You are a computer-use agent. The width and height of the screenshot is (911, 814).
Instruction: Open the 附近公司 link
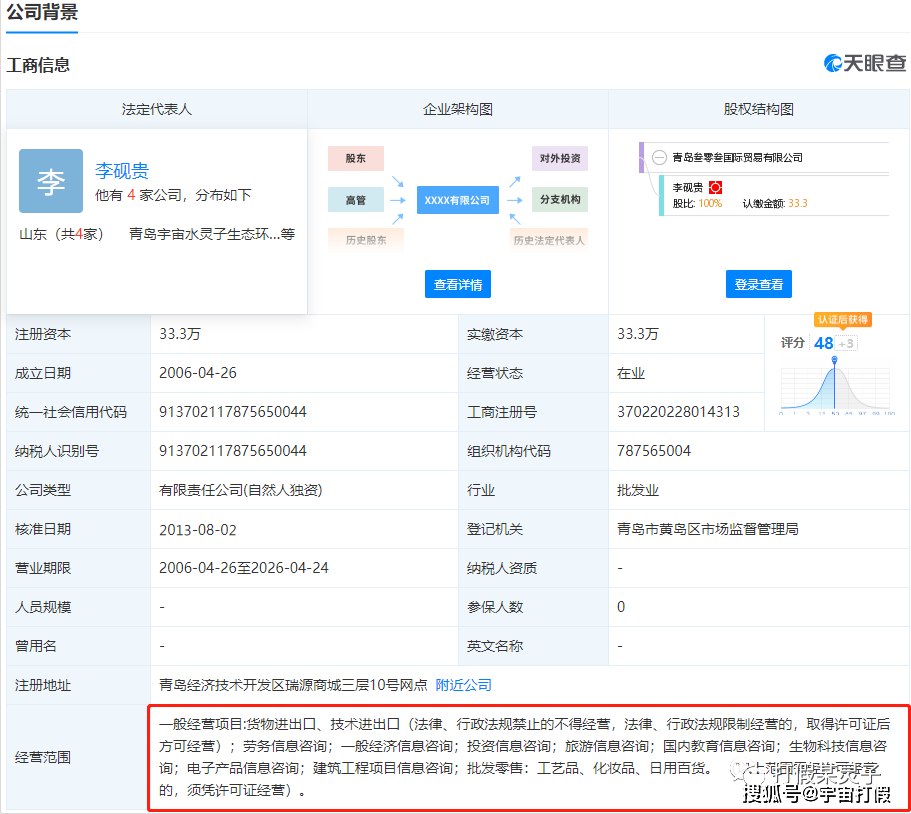pyautogui.click(x=464, y=685)
